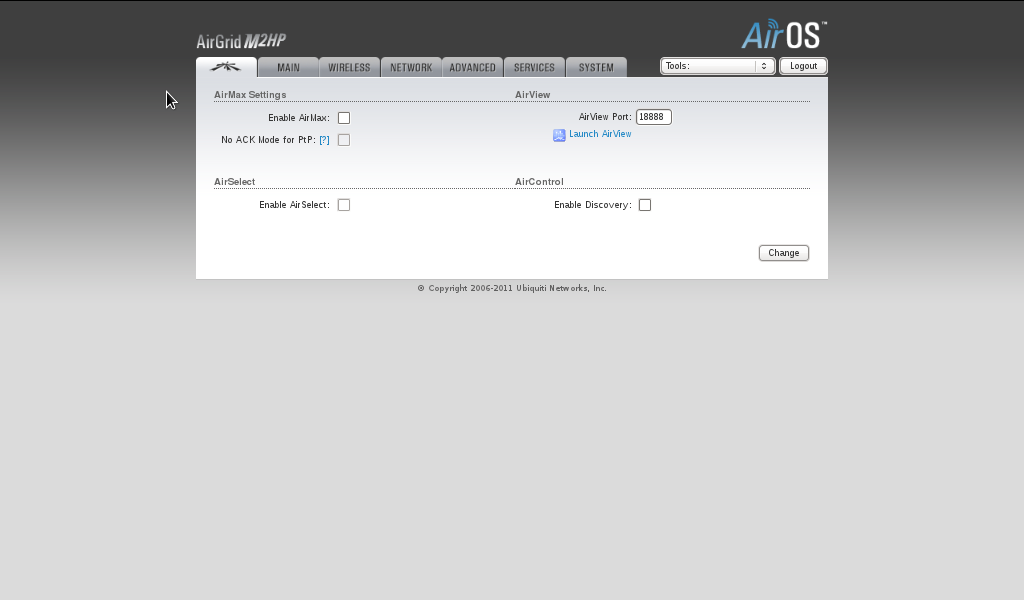Click the AirView Port input field
Screen dimensions: 1024x600
(654, 117)
